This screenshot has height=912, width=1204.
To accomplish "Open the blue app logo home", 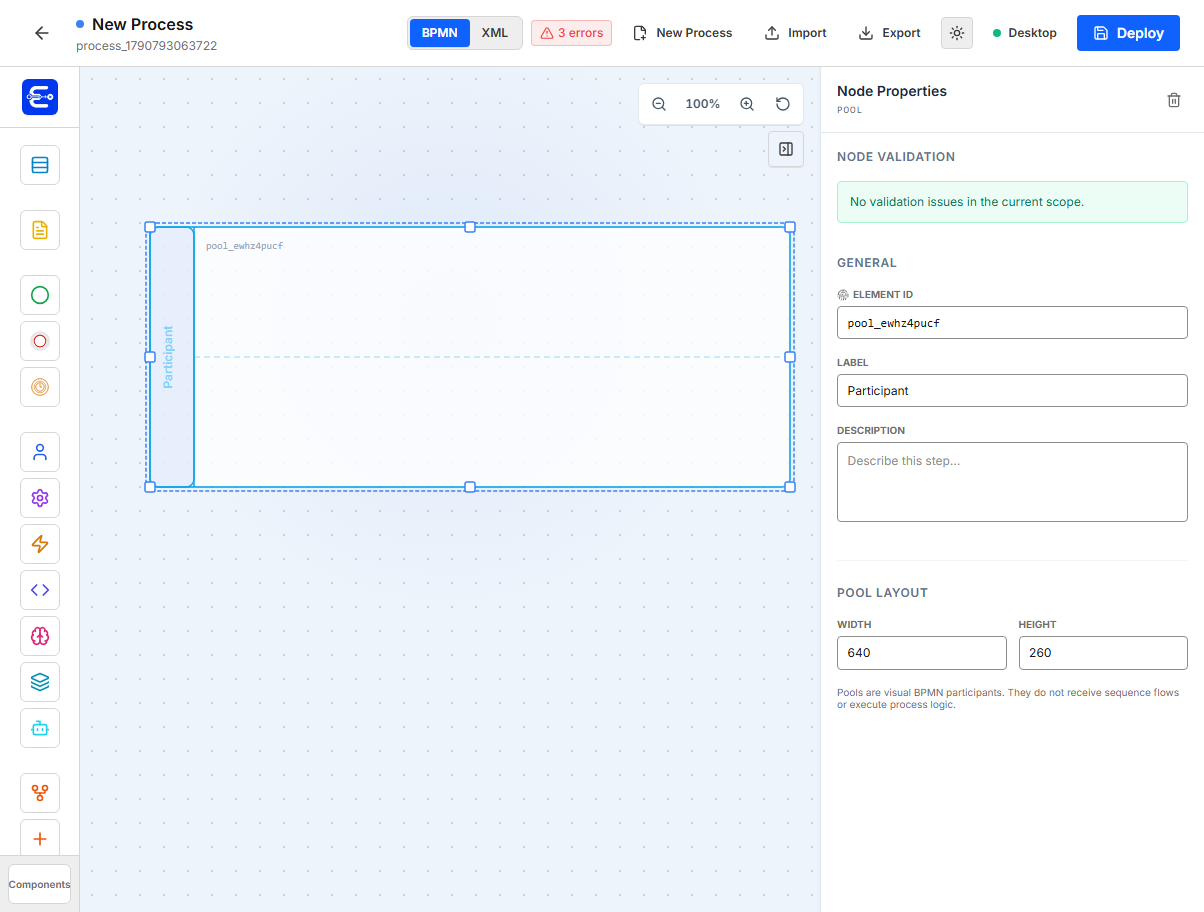I will (x=40, y=97).
